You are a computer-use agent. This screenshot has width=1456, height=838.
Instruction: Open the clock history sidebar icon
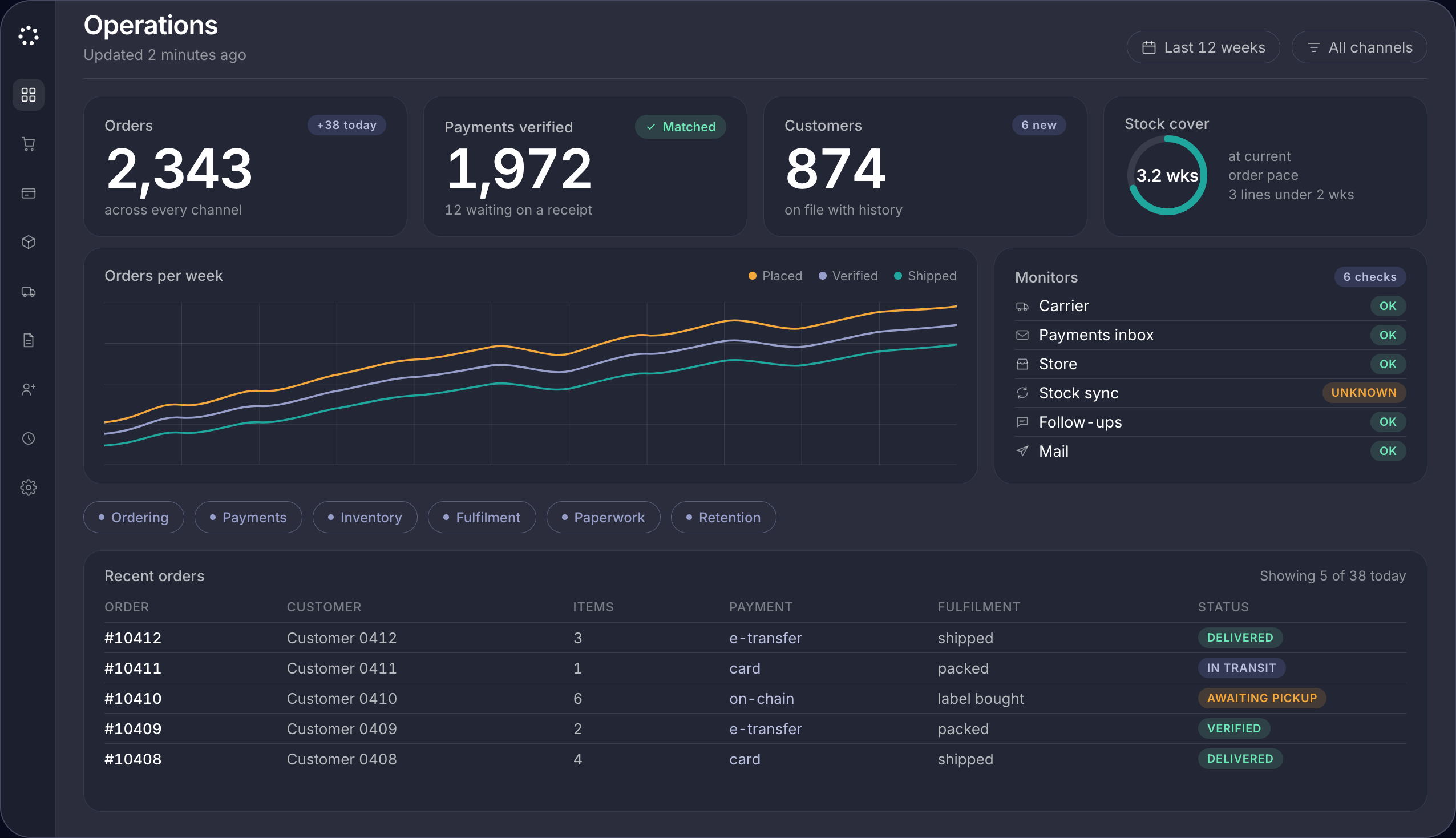click(28, 438)
